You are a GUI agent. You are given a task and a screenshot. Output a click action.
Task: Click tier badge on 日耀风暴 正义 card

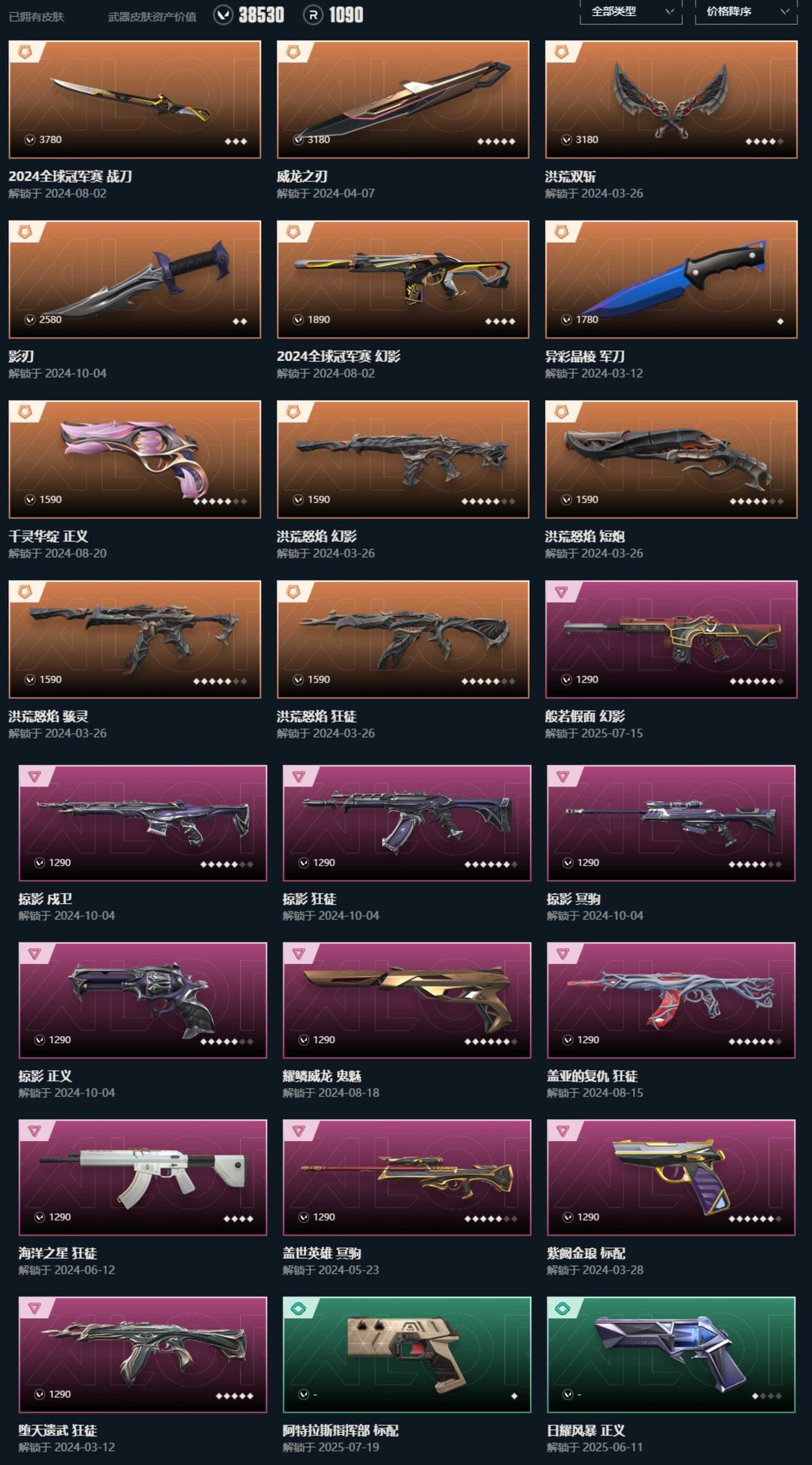[x=562, y=1309]
